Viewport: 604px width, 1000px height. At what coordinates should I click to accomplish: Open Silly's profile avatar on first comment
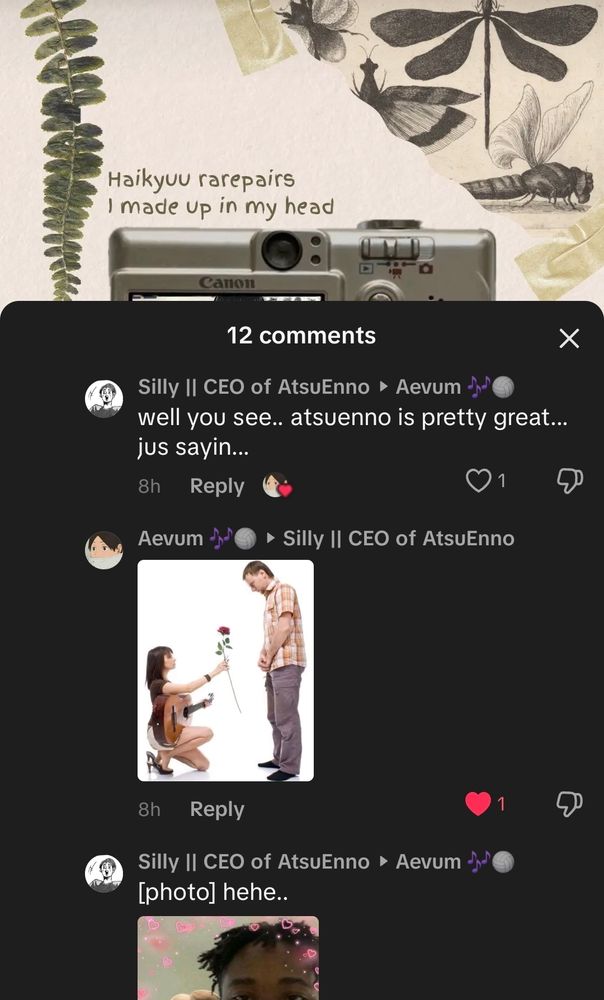[x=104, y=399]
